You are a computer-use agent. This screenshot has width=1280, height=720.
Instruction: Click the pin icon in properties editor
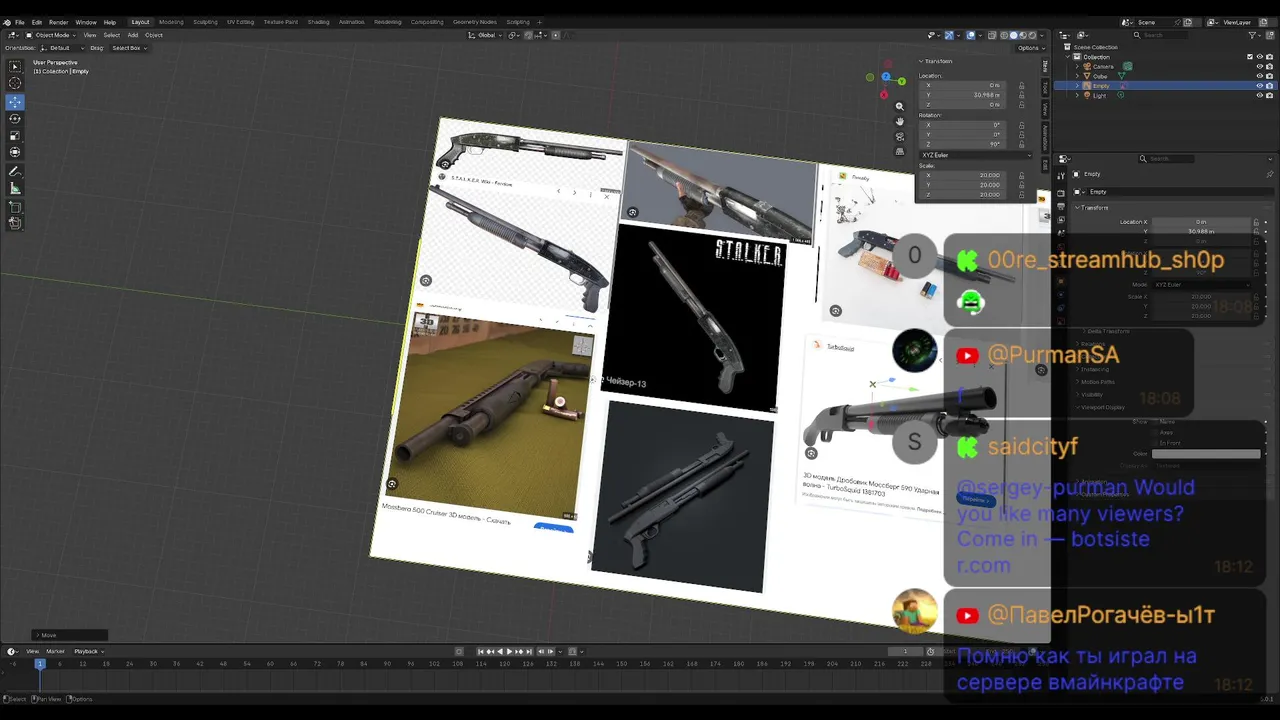[x=1270, y=175]
